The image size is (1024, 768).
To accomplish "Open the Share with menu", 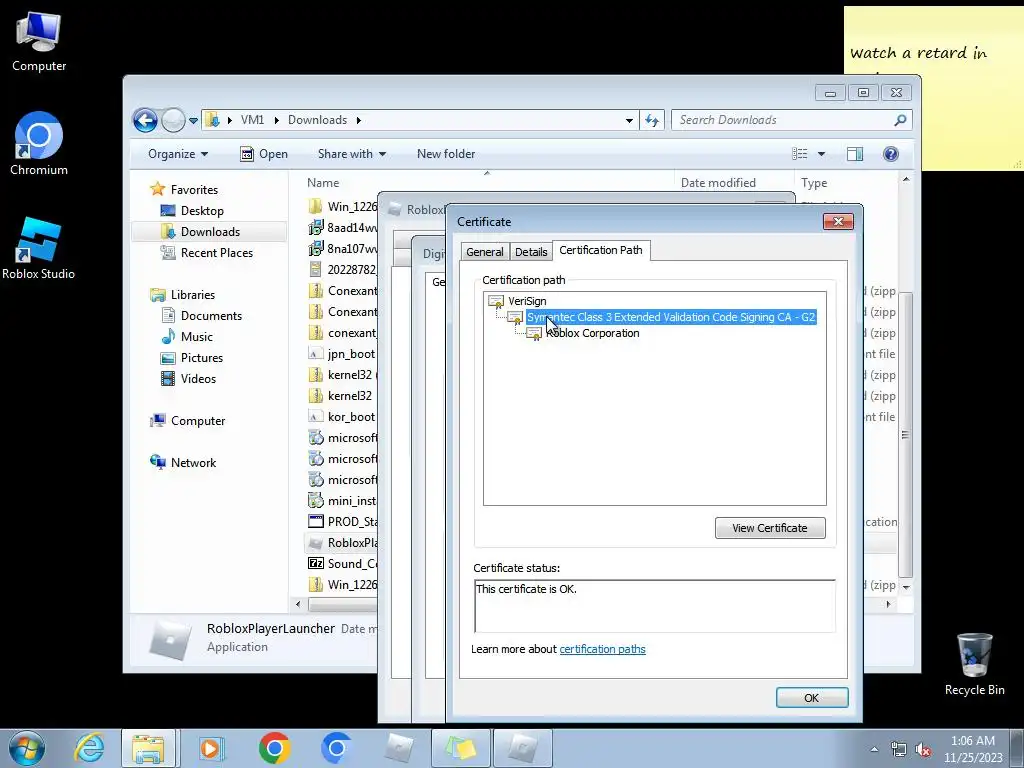I will pyautogui.click(x=351, y=154).
